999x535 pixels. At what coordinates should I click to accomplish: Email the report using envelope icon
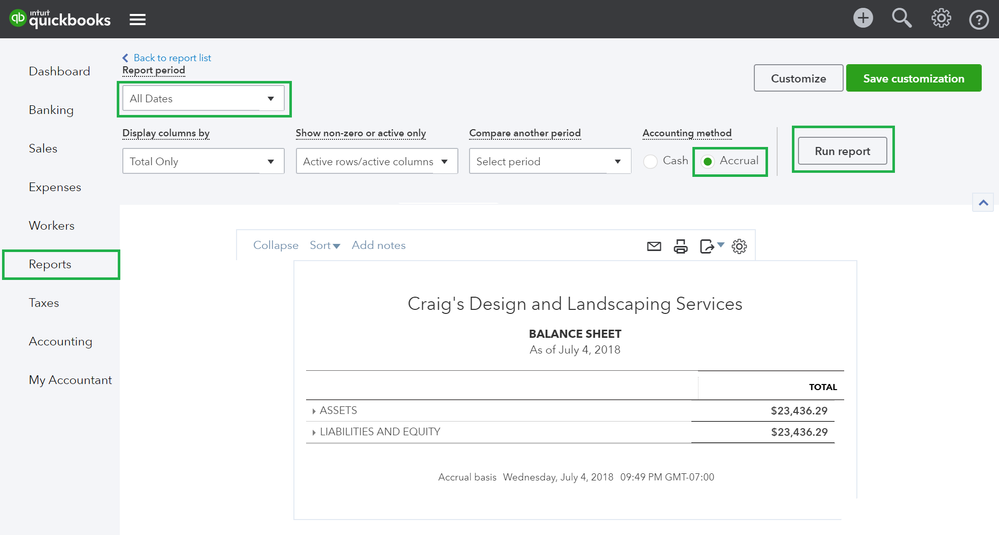[x=654, y=246]
